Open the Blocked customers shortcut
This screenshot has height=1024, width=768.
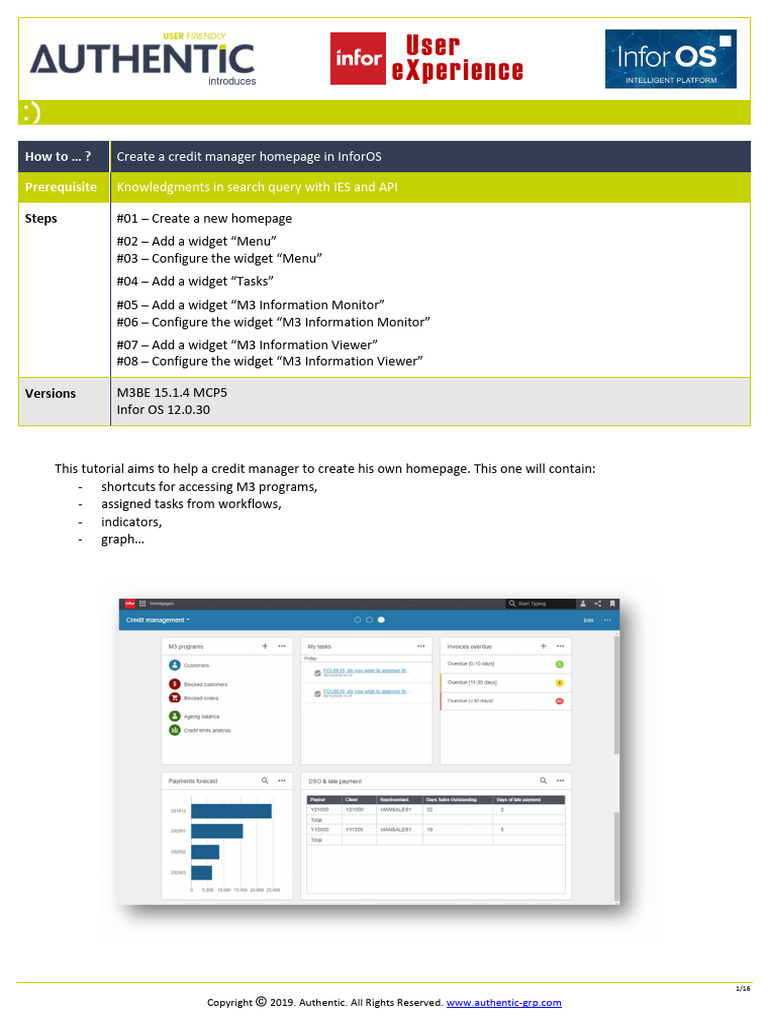tap(199, 684)
